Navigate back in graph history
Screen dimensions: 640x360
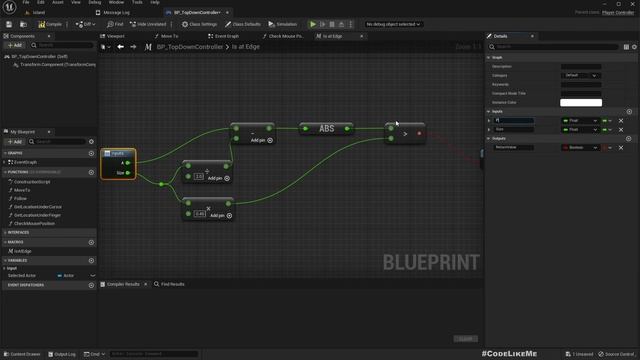[x=120, y=47]
